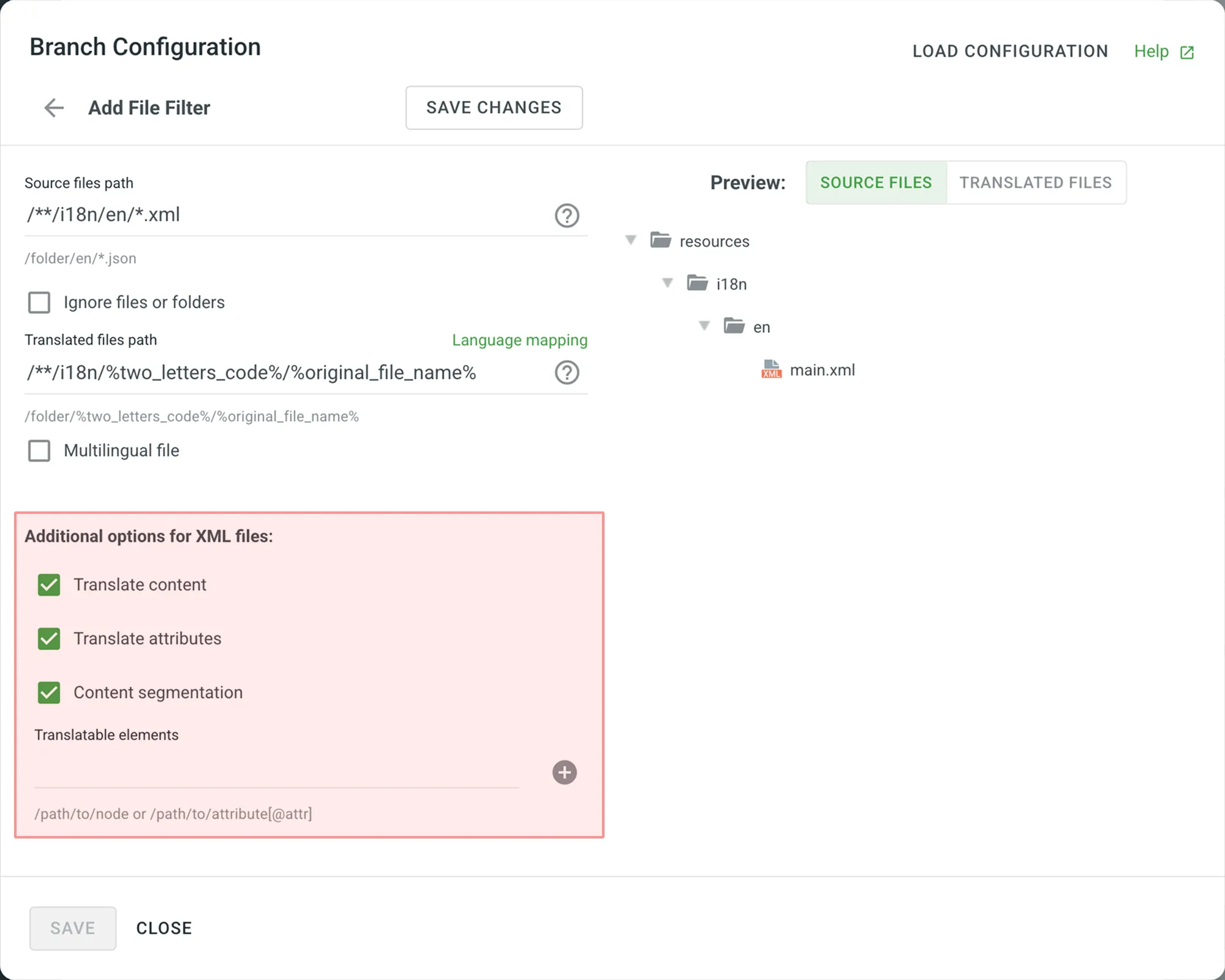The width and height of the screenshot is (1225, 980).
Task: Collapse the en folder triangle
Action: click(704, 326)
